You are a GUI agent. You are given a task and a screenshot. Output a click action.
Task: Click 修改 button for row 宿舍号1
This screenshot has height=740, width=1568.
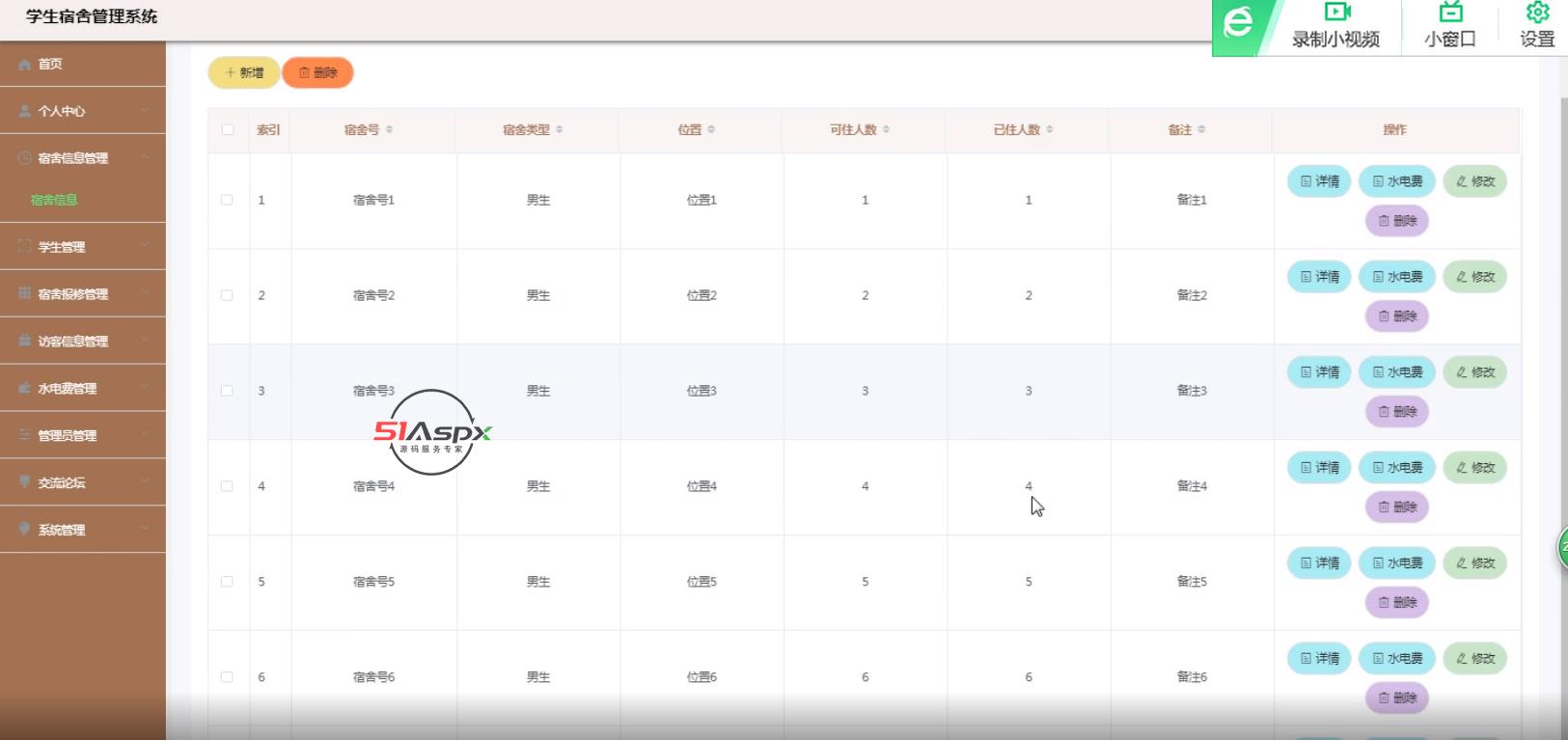[x=1474, y=181]
